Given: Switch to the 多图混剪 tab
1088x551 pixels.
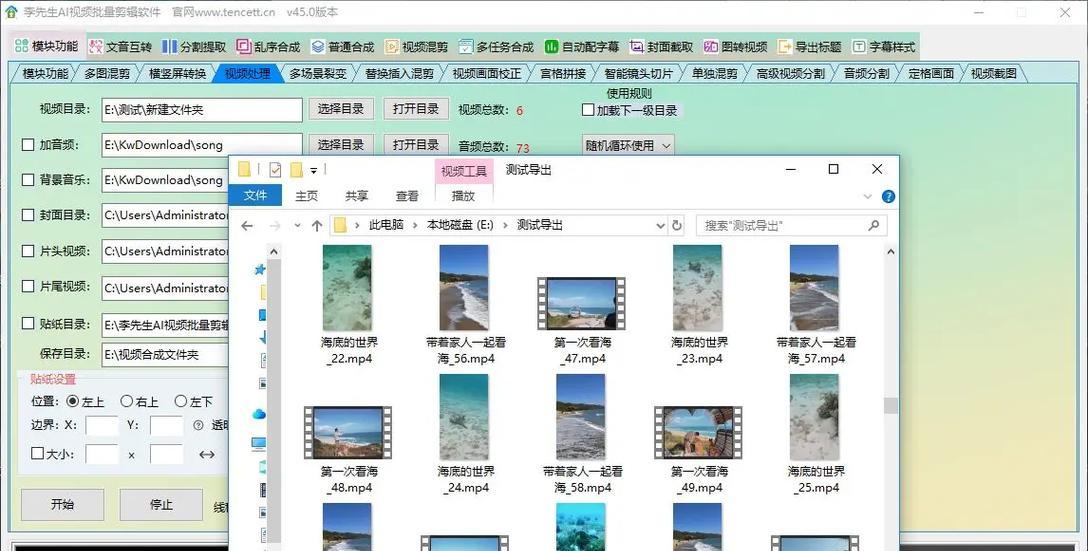Looking at the screenshot, I should 107,74.
